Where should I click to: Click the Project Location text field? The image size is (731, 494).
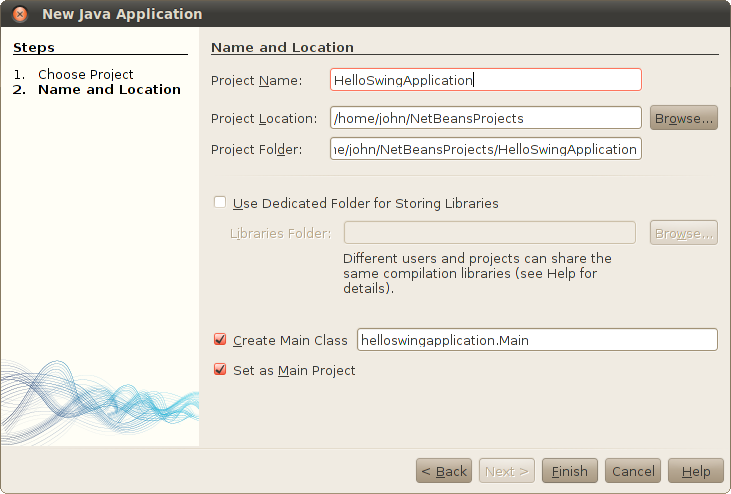tap(486, 118)
